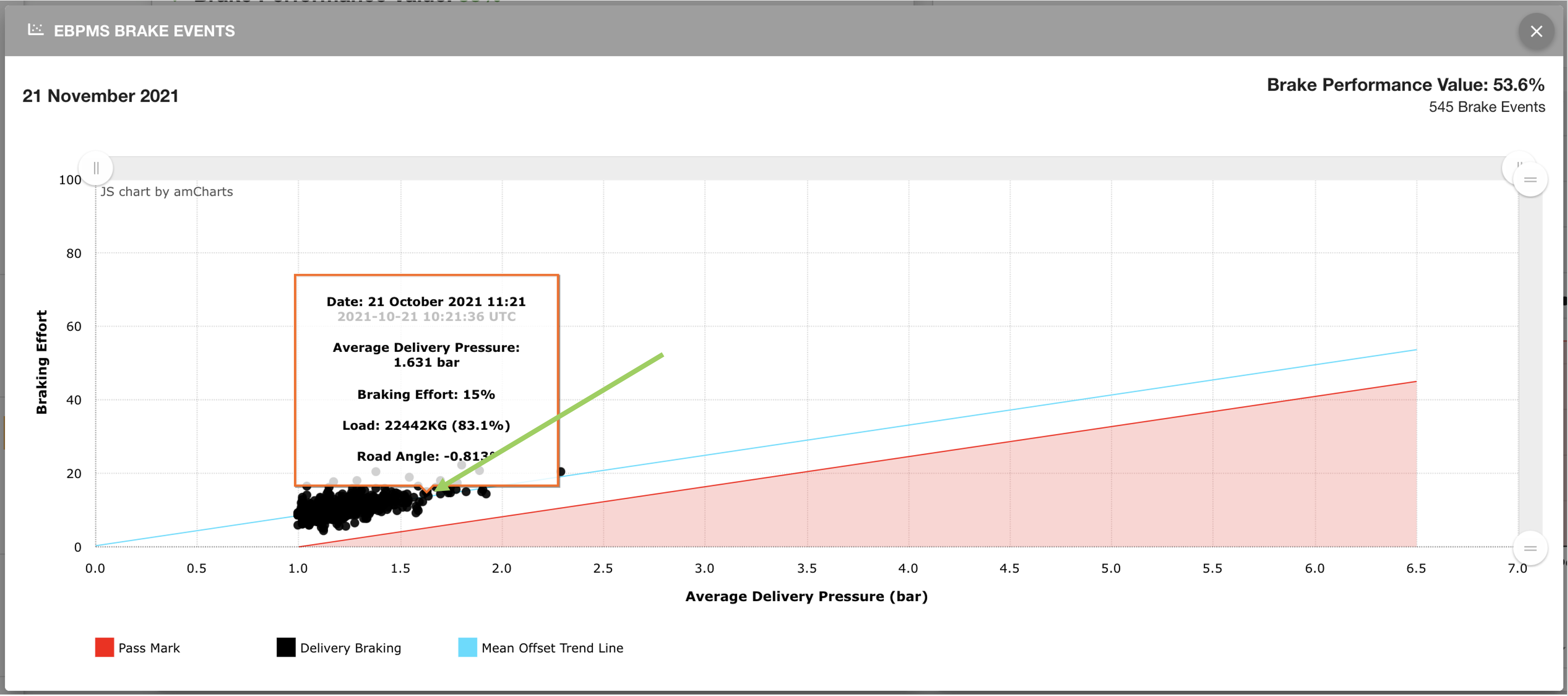Click the Braking Effort 15% tooltip text
Screen dimensions: 1568x696
click(x=426, y=394)
